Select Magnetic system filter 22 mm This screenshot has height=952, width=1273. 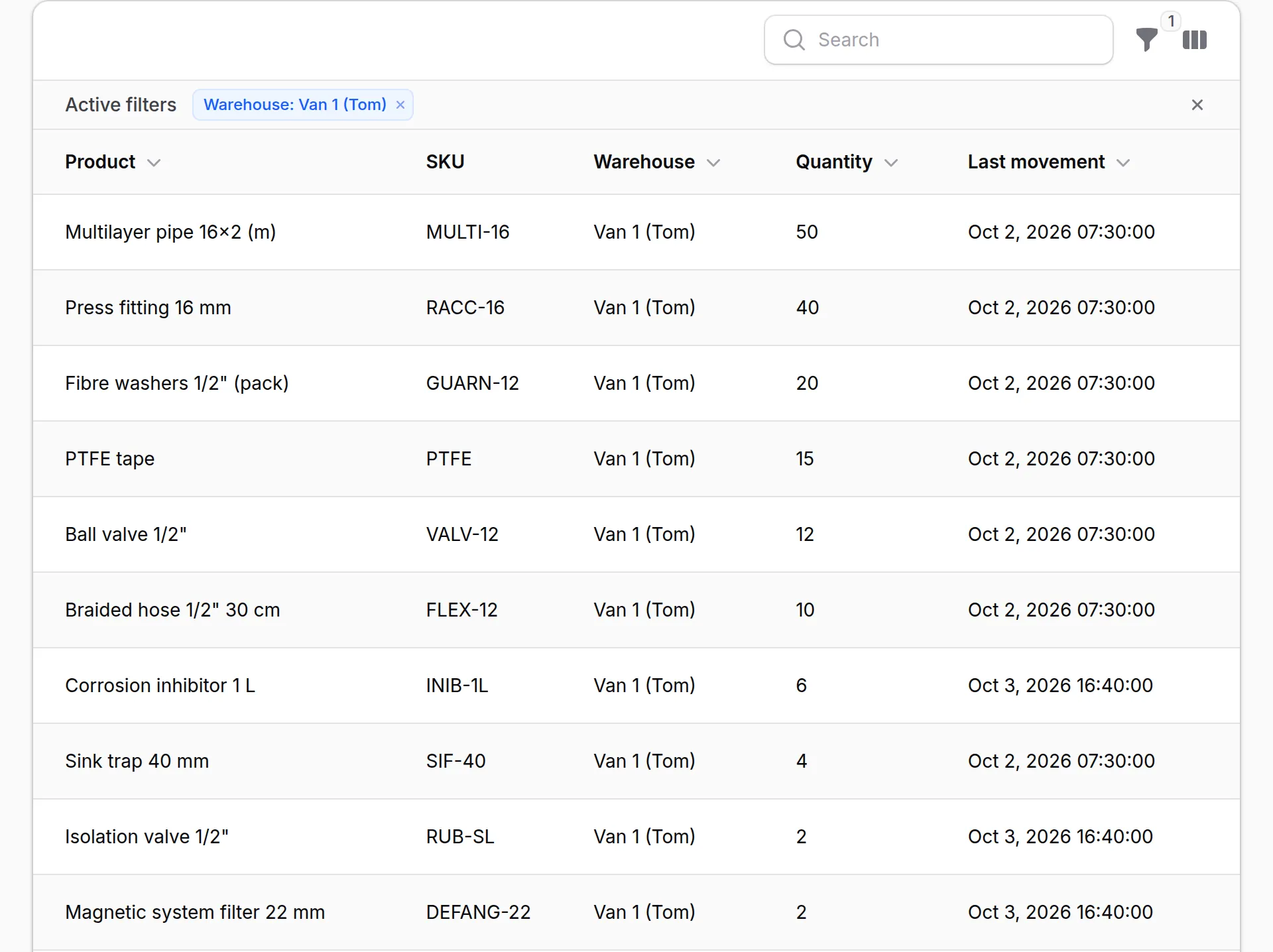(x=195, y=912)
